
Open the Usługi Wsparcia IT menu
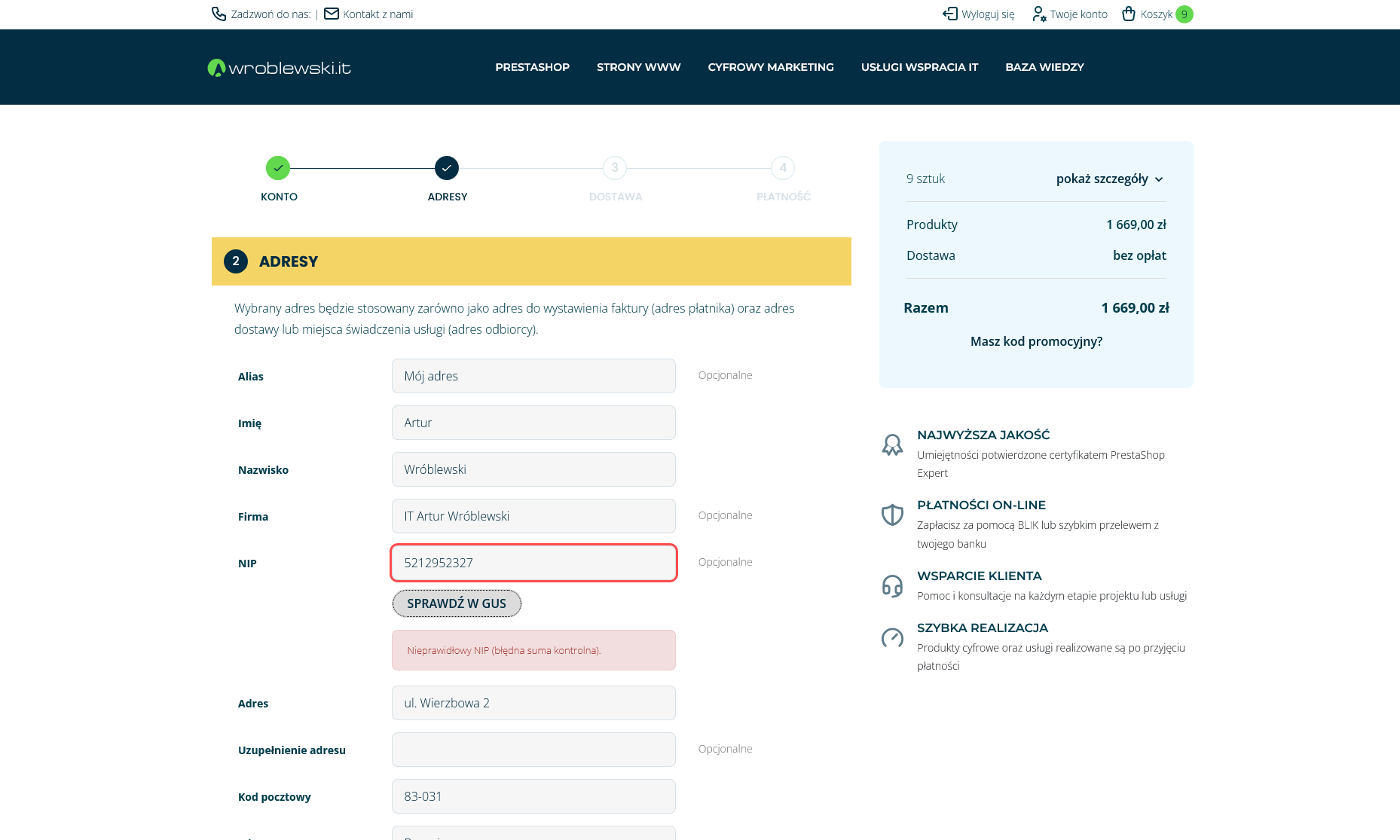click(919, 67)
